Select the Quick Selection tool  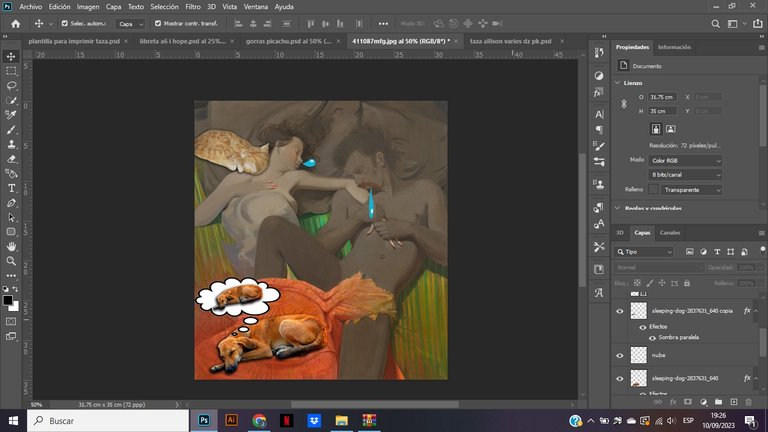[x=11, y=100]
